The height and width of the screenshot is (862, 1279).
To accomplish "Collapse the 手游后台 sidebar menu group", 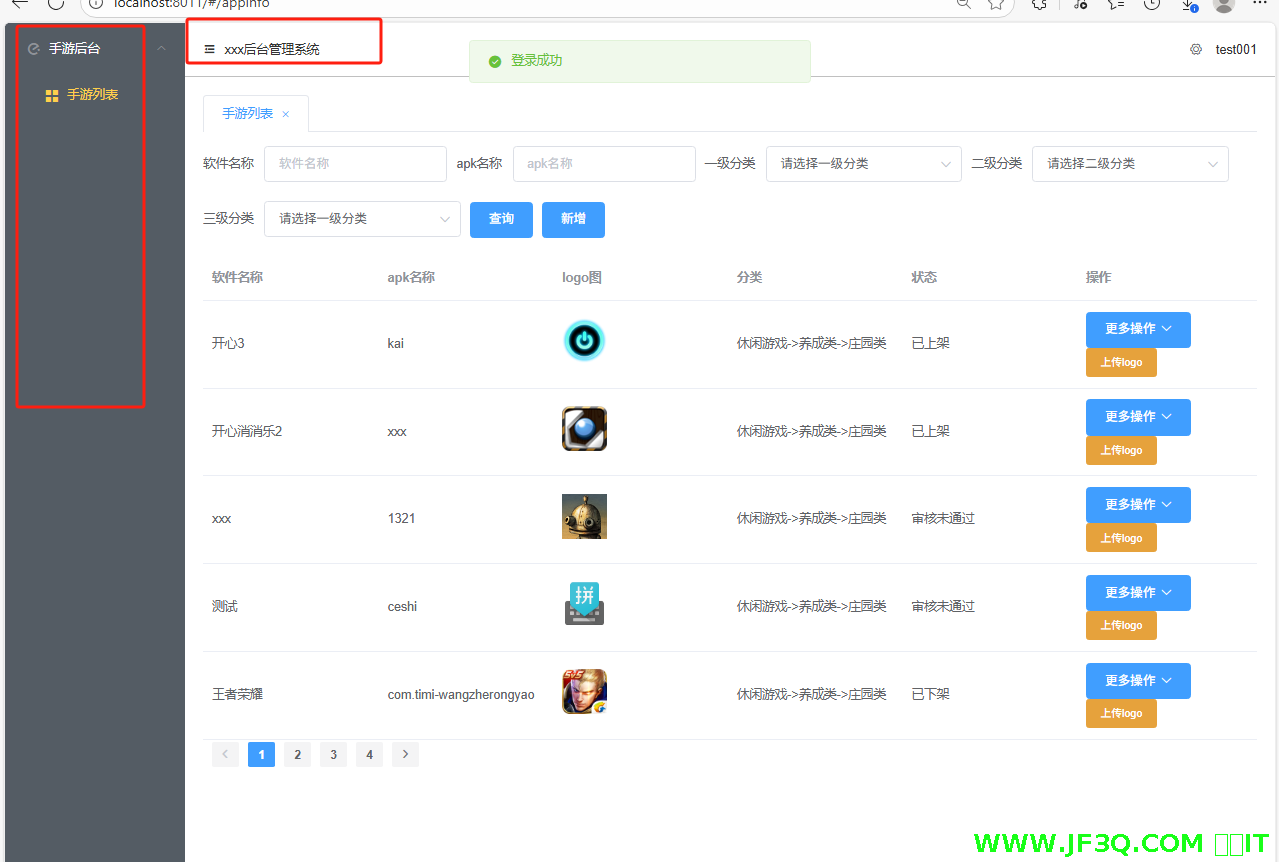I will tap(161, 48).
